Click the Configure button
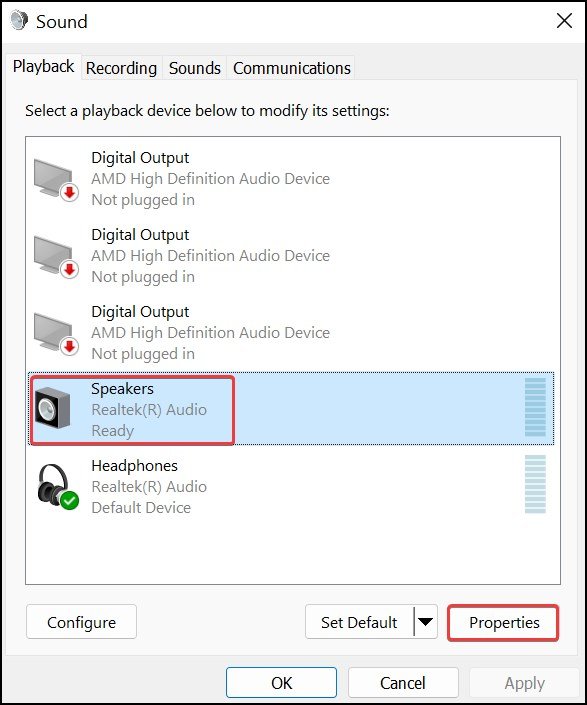Viewport: 587px width, 705px height. tap(81, 622)
